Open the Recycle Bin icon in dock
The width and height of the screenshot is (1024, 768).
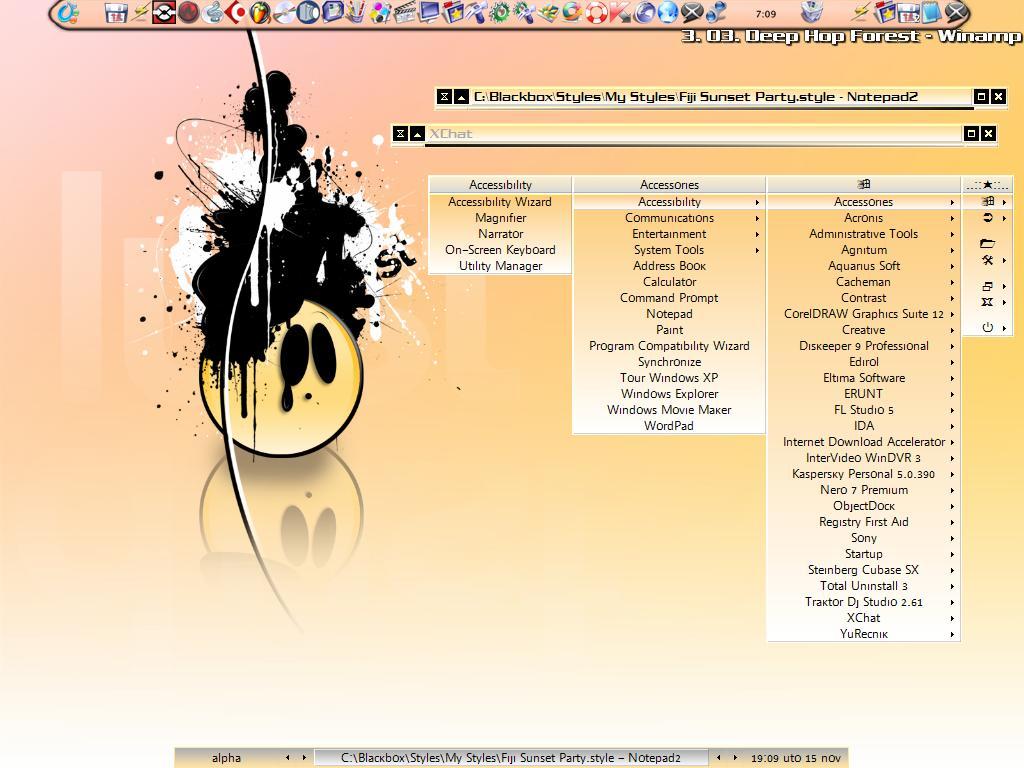(812, 12)
